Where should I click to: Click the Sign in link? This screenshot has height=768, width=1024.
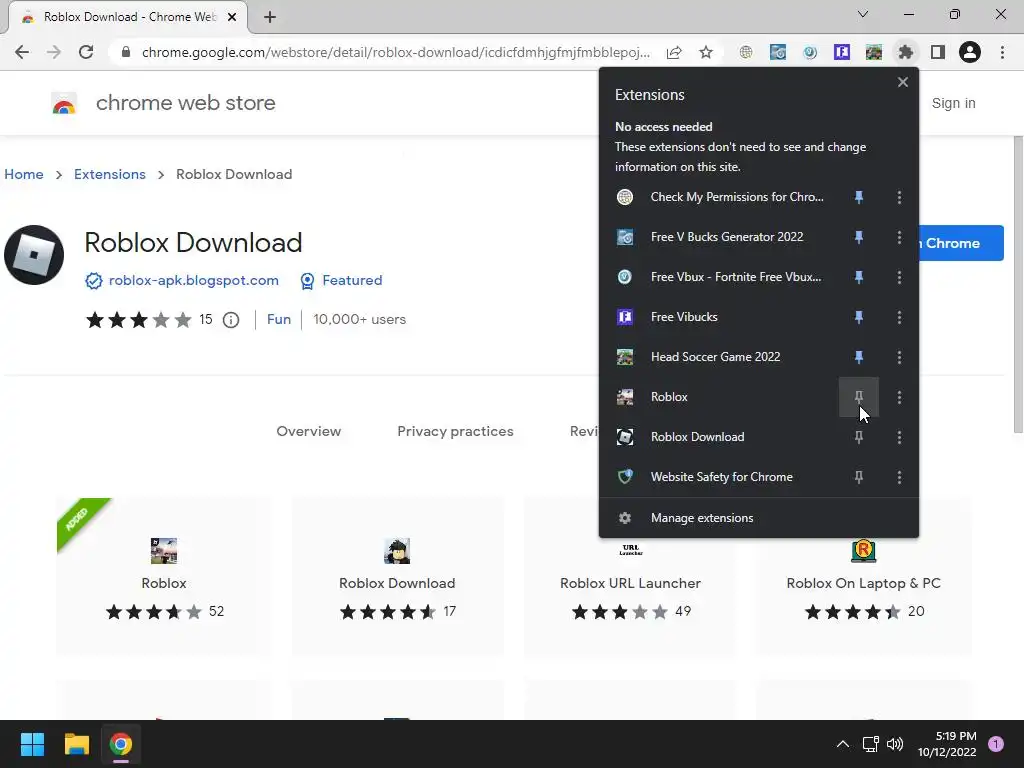click(953, 103)
